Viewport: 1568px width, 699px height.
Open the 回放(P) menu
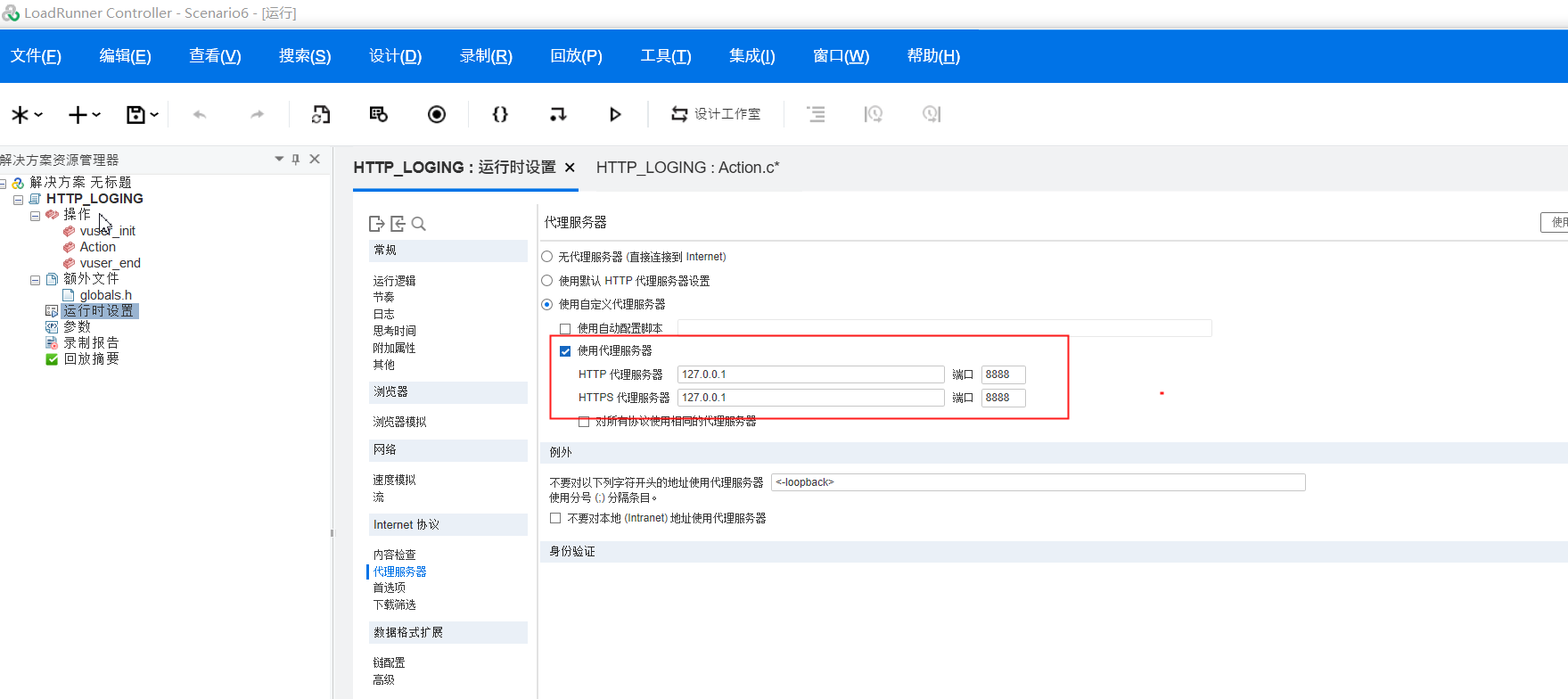click(x=576, y=56)
